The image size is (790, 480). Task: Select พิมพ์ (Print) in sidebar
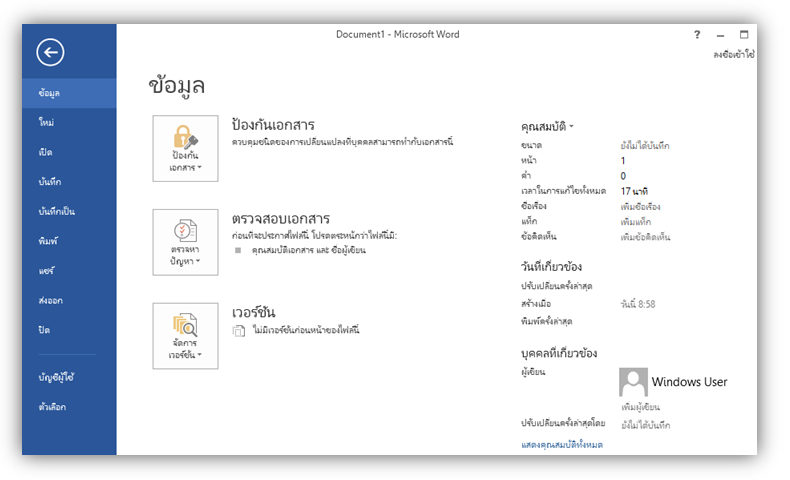pos(69,241)
